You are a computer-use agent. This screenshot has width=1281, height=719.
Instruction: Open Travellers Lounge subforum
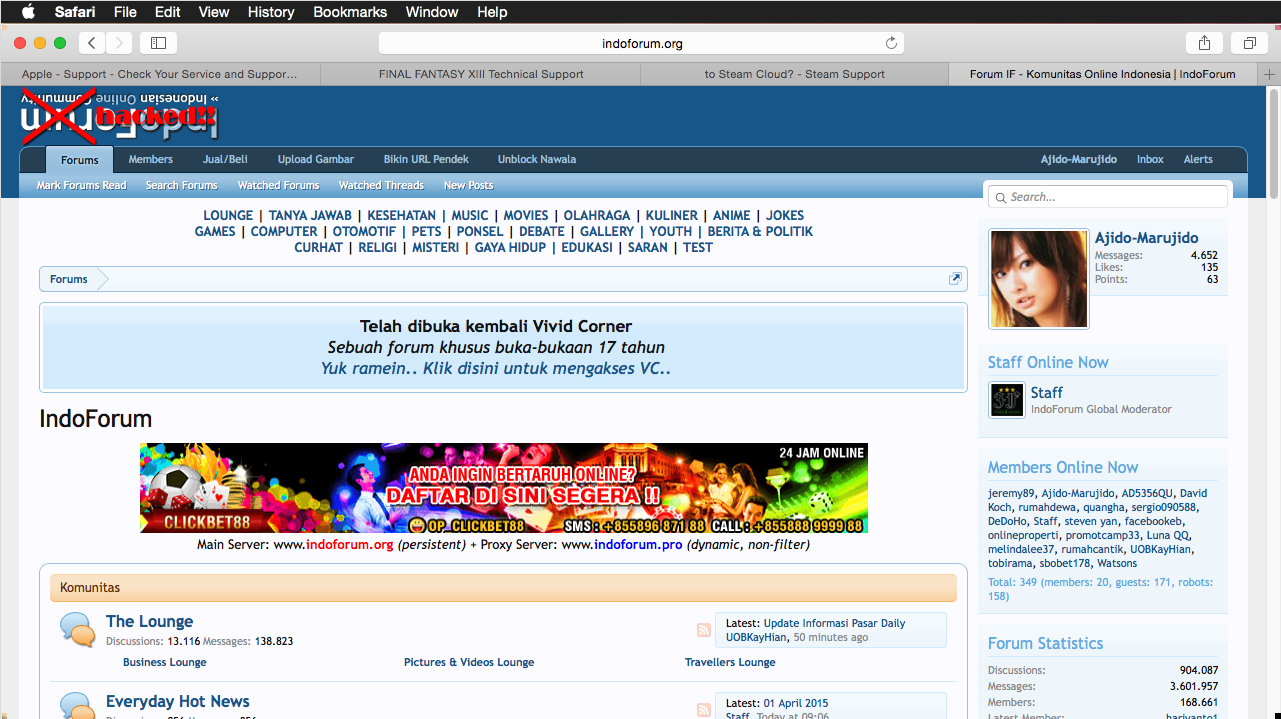tap(730, 662)
